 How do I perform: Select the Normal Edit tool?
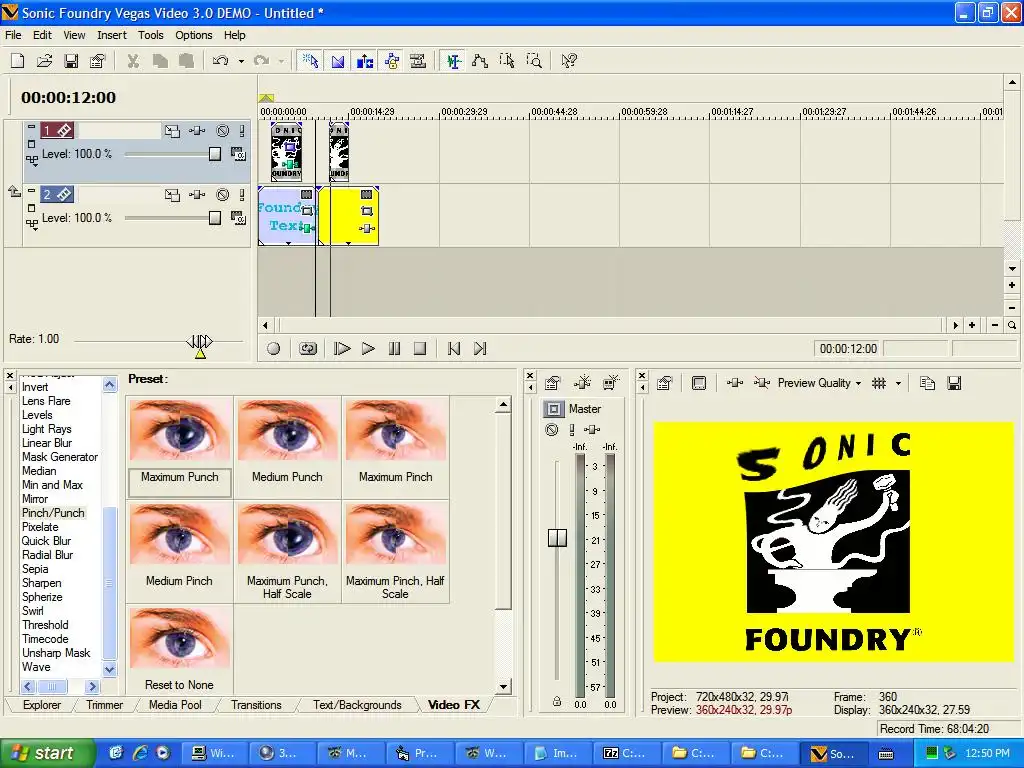[453, 61]
